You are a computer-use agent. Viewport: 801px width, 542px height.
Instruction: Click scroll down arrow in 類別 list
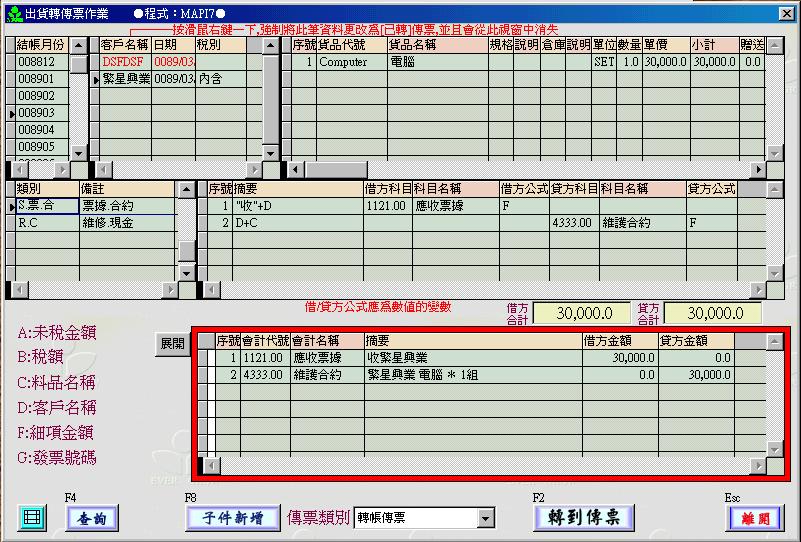tap(186, 272)
